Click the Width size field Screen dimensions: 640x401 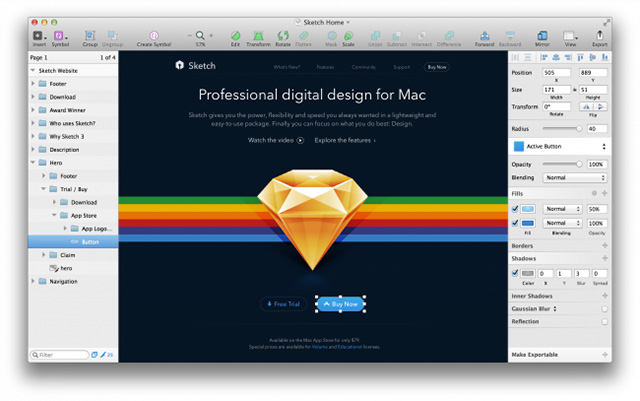[x=556, y=89]
